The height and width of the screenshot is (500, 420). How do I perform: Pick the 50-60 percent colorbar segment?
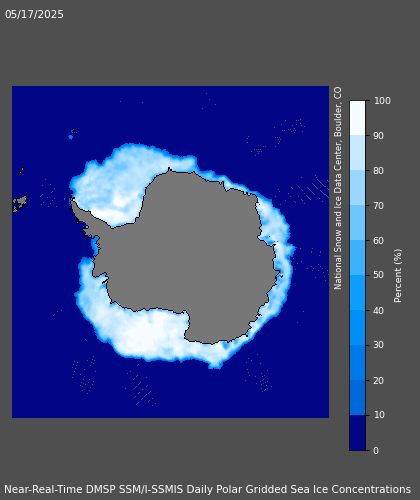[357, 258]
